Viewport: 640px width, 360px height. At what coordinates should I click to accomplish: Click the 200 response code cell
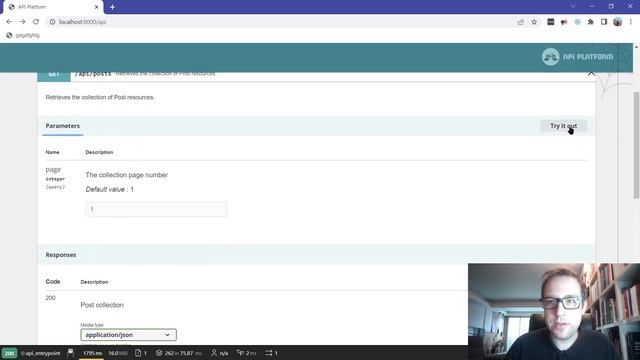(51, 298)
